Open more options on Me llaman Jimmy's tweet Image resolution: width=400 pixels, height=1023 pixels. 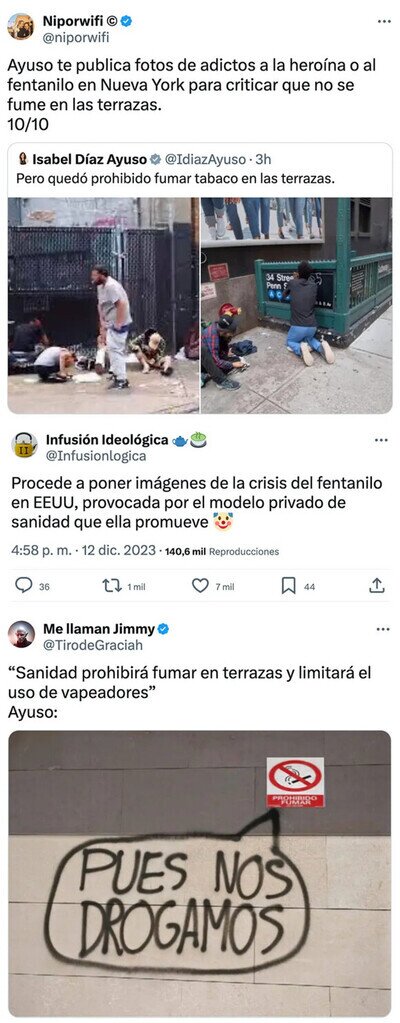pos(384,630)
